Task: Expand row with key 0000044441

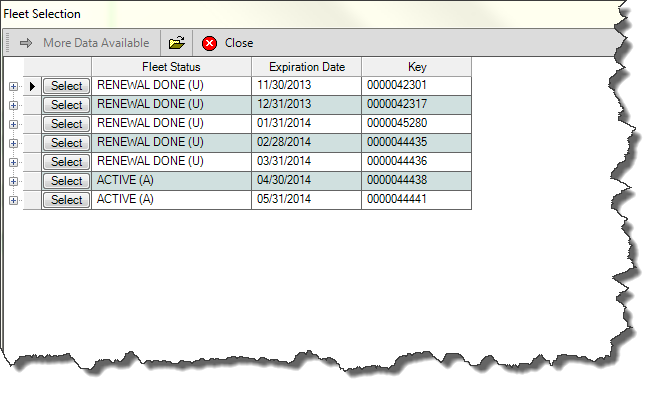Action: pos(13,200)
